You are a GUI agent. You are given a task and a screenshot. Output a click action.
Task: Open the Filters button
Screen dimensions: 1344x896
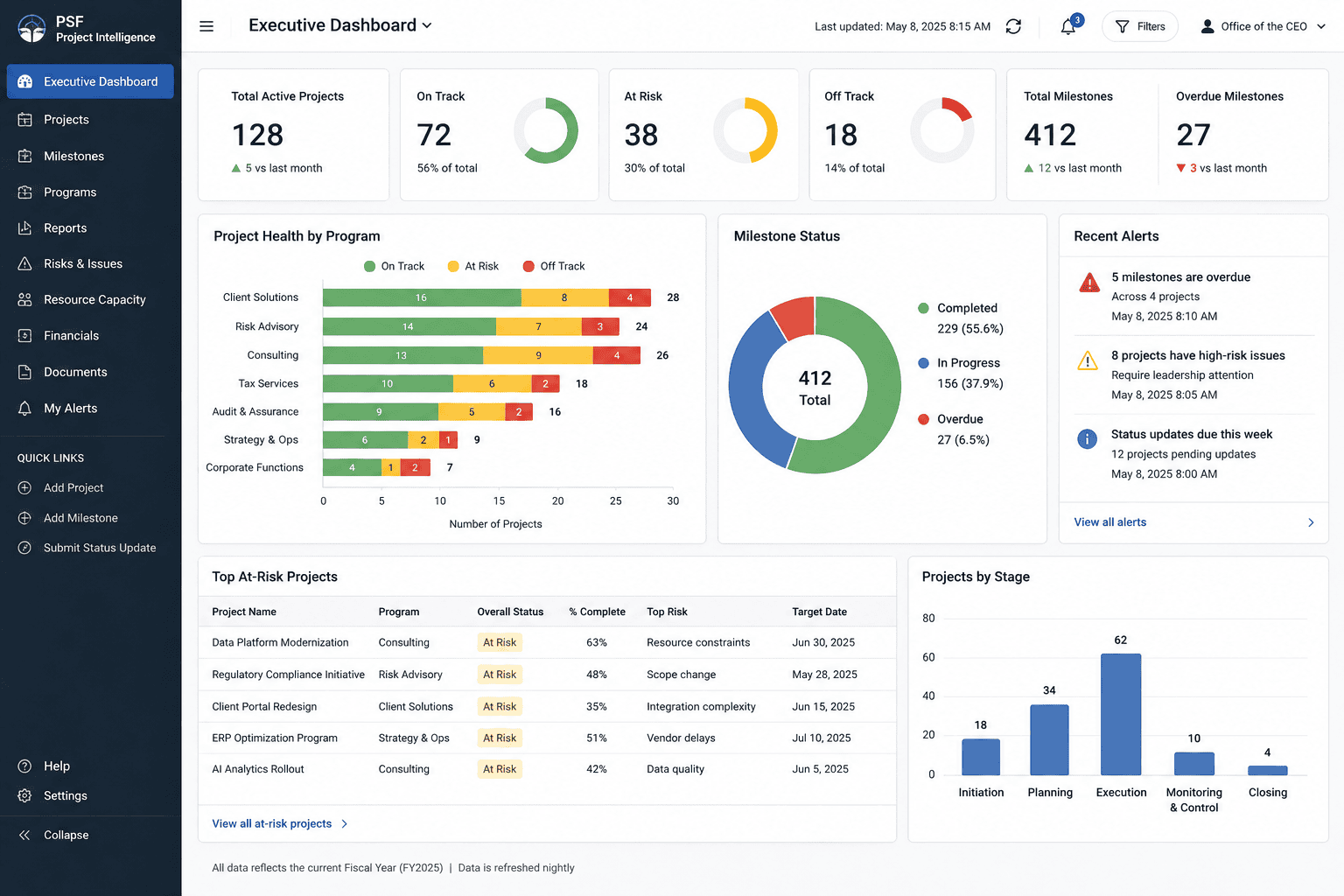[1139, 26]
